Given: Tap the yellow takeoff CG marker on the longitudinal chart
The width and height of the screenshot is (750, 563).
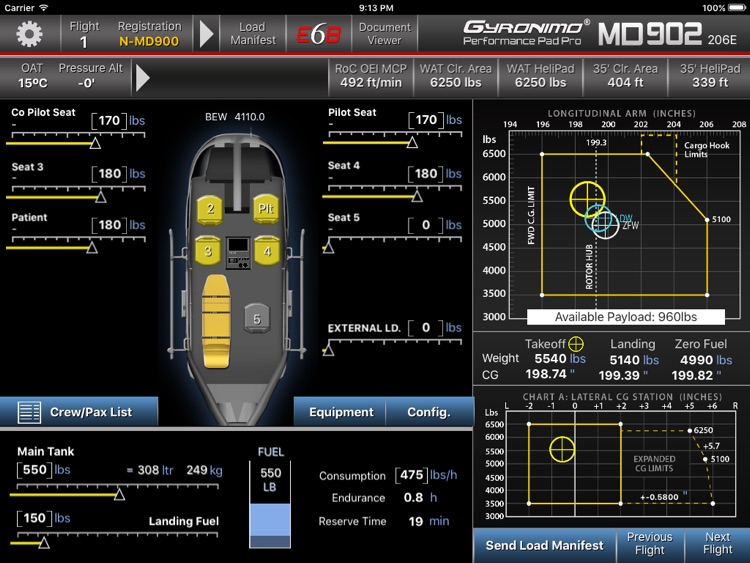Looking at the screenshot, I should point(587,199).
